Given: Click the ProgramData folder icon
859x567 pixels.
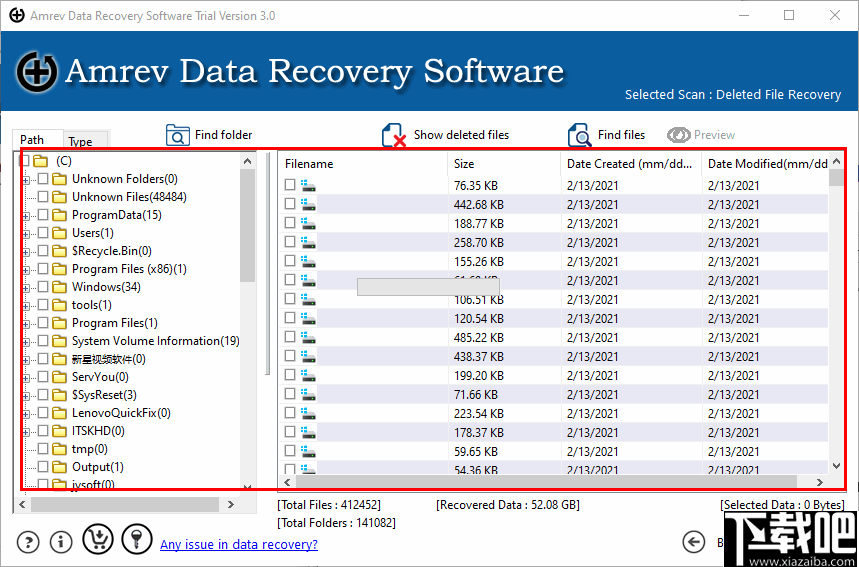Looking at the screenshot, I should pyautogui.click(x=59, y=215).
